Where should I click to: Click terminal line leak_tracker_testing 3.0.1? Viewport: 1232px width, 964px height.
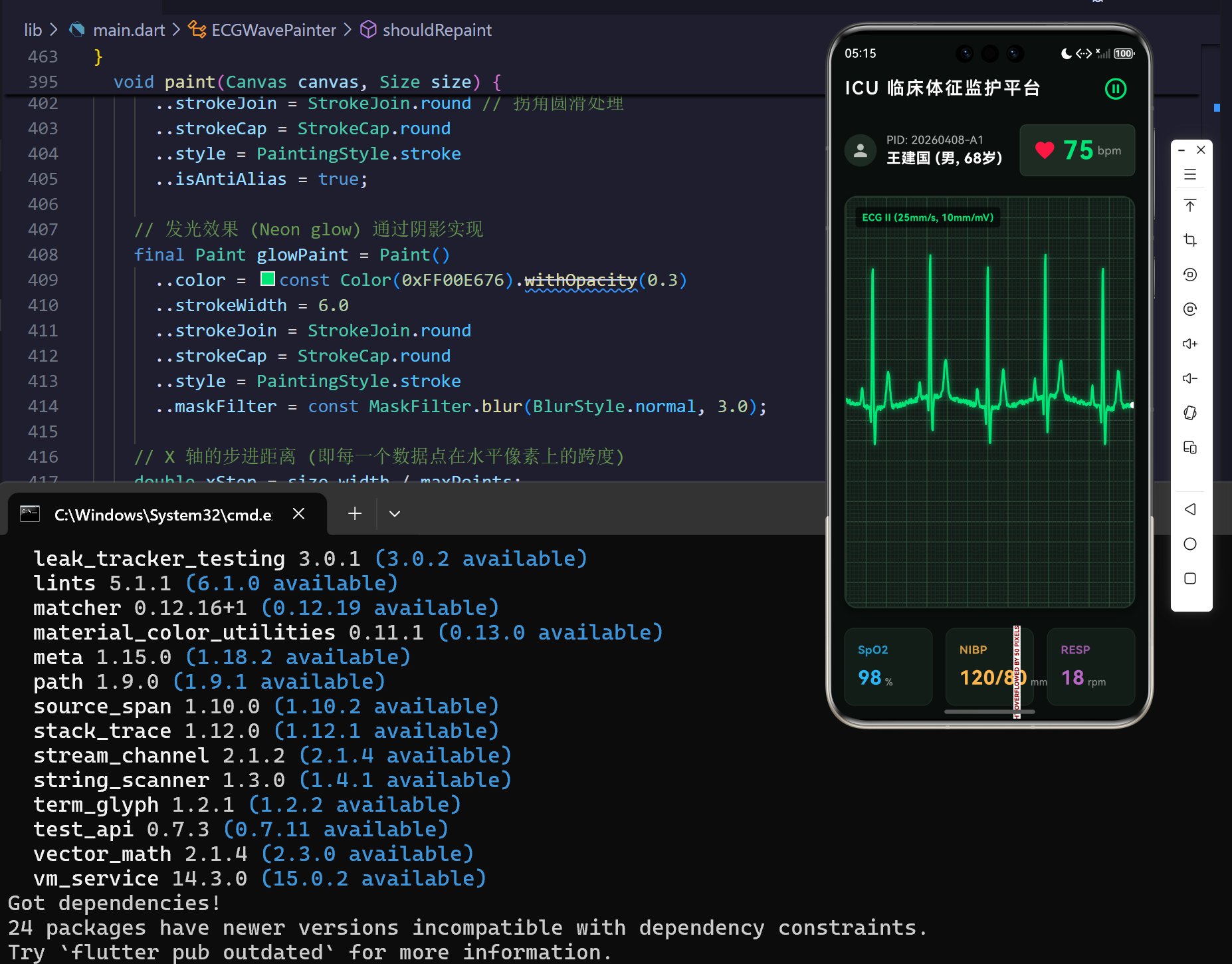point(310,558)
